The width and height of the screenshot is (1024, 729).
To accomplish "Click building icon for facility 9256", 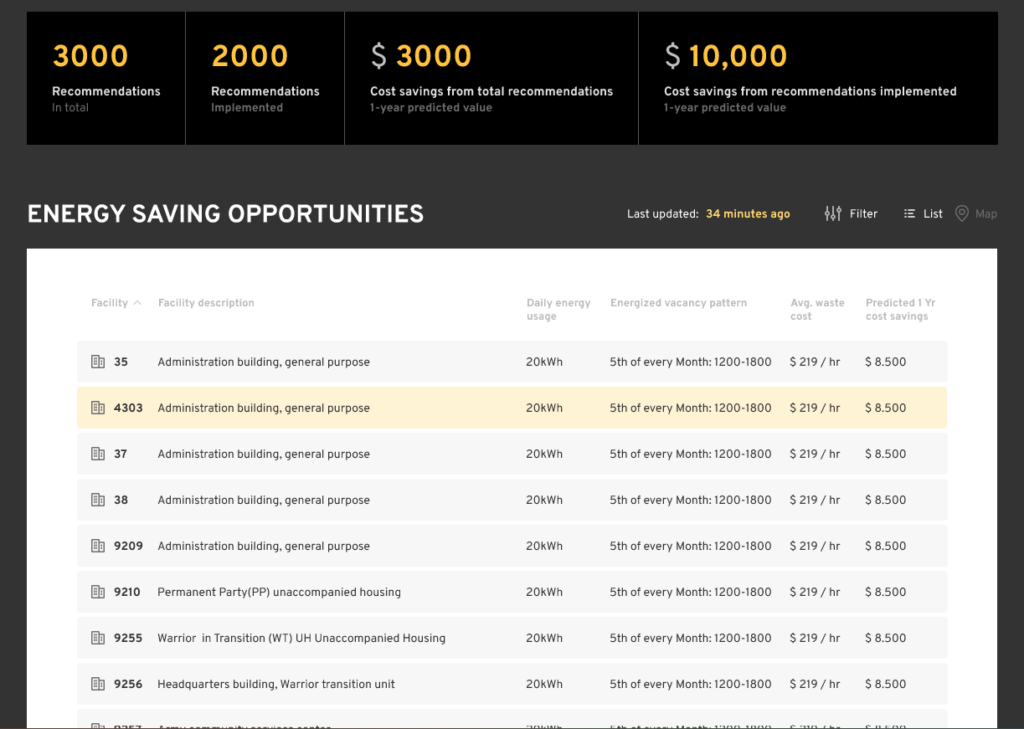I will coord(98,684).
